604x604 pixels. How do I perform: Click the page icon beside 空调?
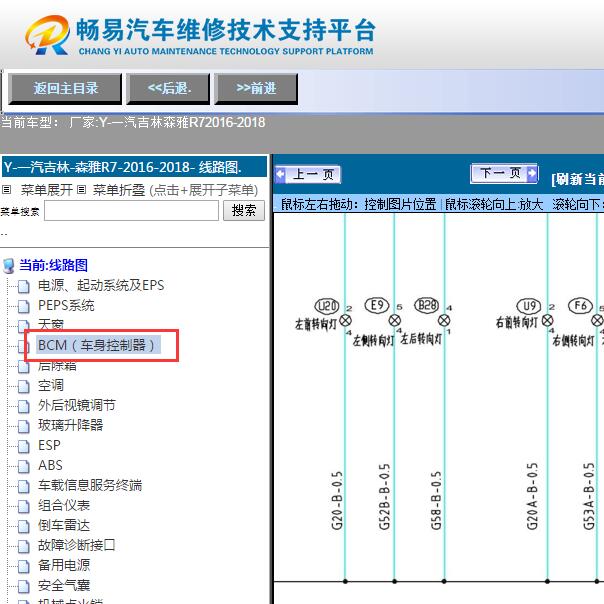24,386
